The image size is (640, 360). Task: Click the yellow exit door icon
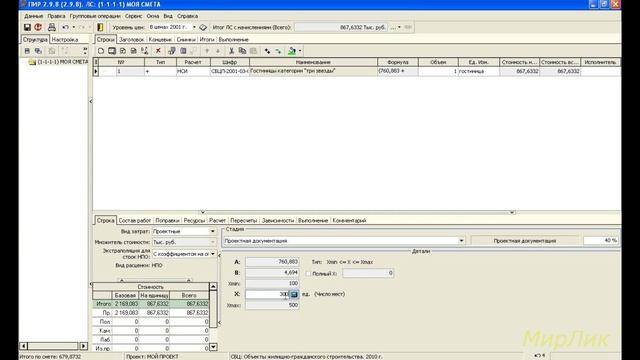(100, 27)
